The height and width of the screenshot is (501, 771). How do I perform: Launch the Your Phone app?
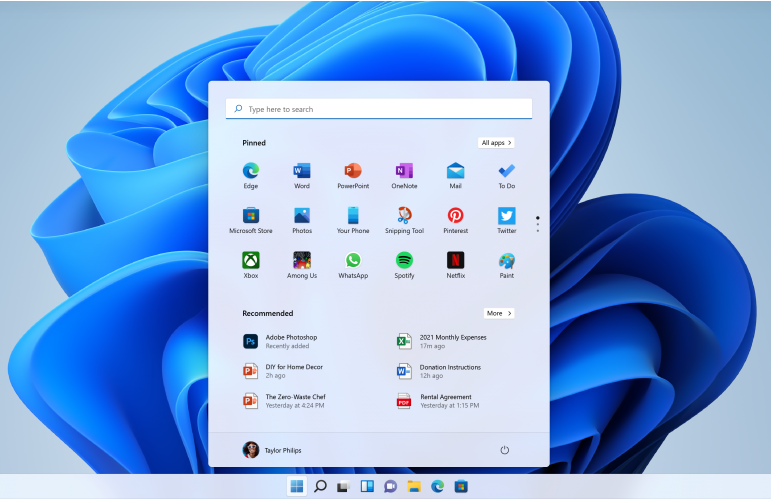click(353, 221)
